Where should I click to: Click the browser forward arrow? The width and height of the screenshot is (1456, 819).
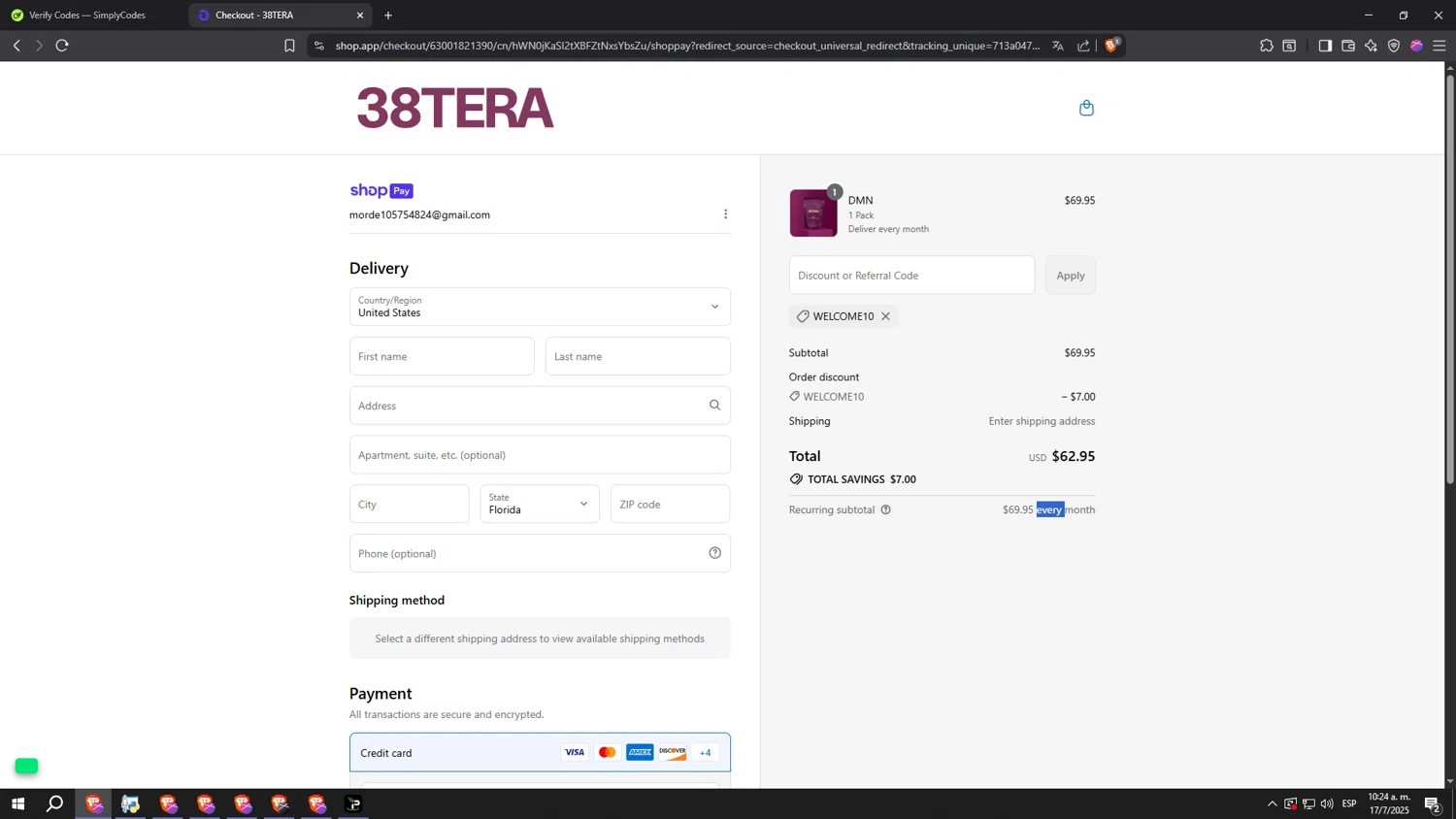pos(39,46)
